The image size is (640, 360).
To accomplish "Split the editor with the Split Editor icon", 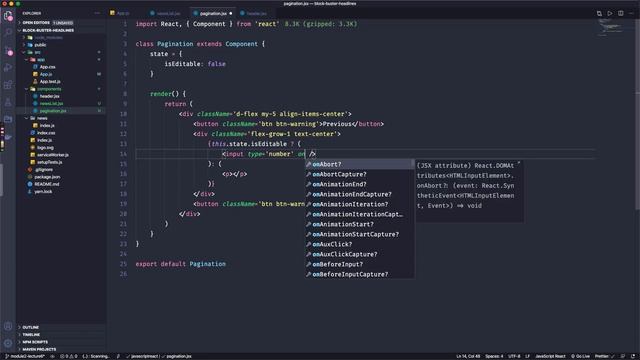I will pos(620,13).
